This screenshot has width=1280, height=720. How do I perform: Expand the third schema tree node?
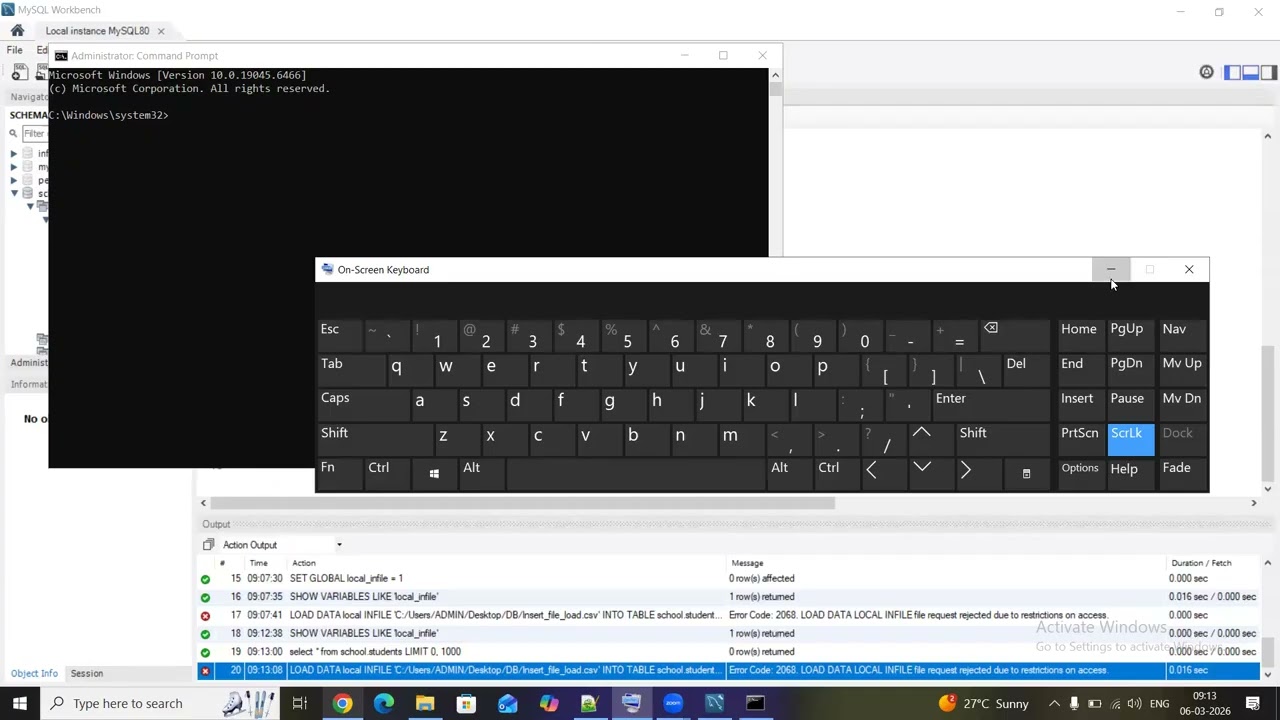pos(14,180)
